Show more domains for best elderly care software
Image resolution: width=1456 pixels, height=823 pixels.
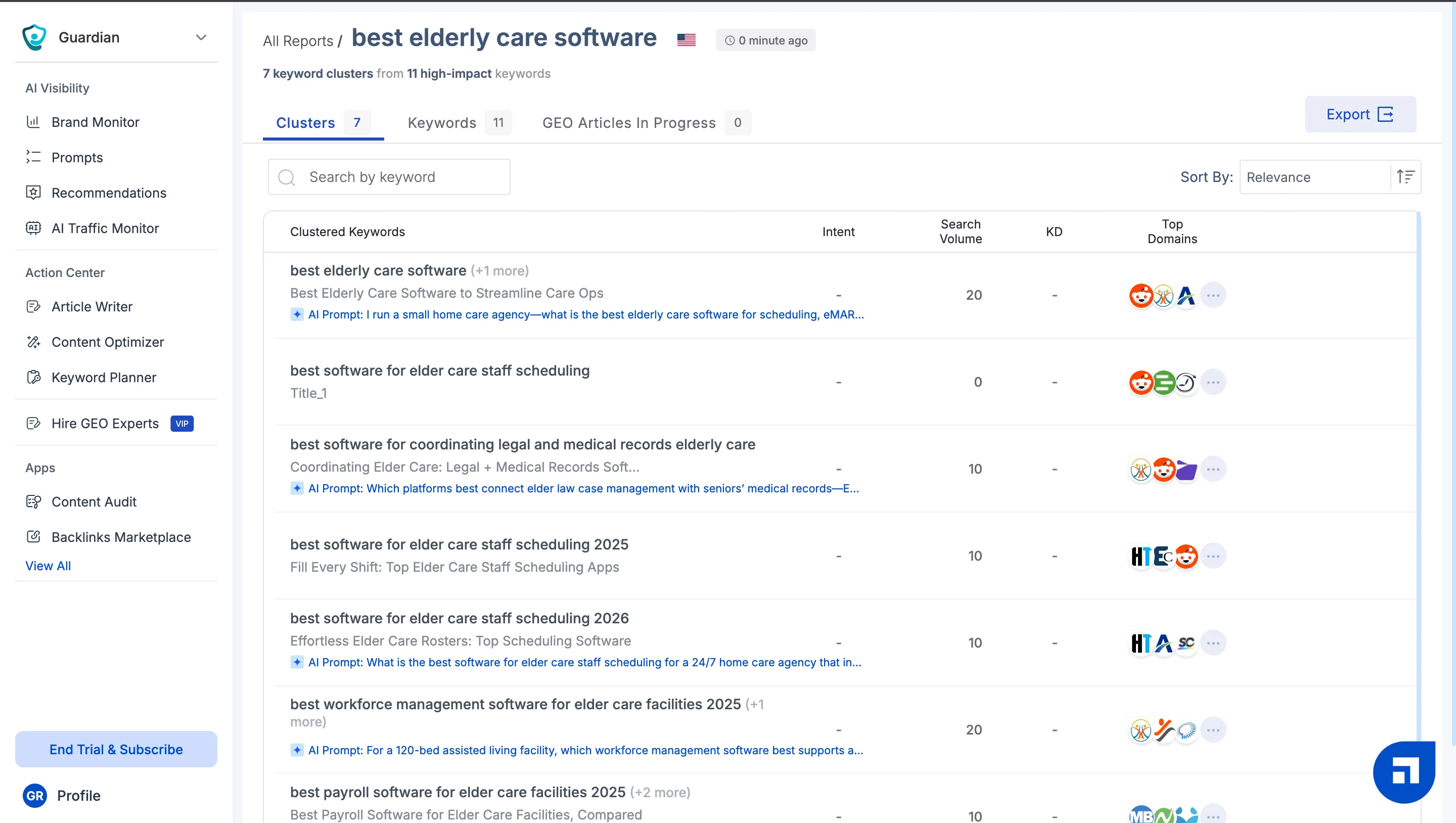1213,295
